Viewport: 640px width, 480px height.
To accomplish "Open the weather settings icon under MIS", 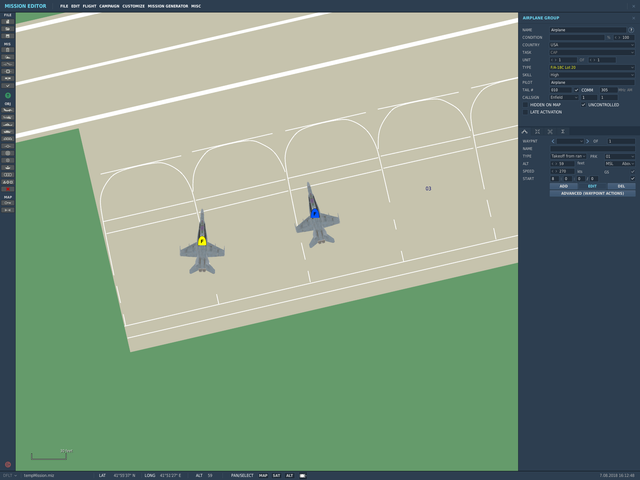I will 8,57.
